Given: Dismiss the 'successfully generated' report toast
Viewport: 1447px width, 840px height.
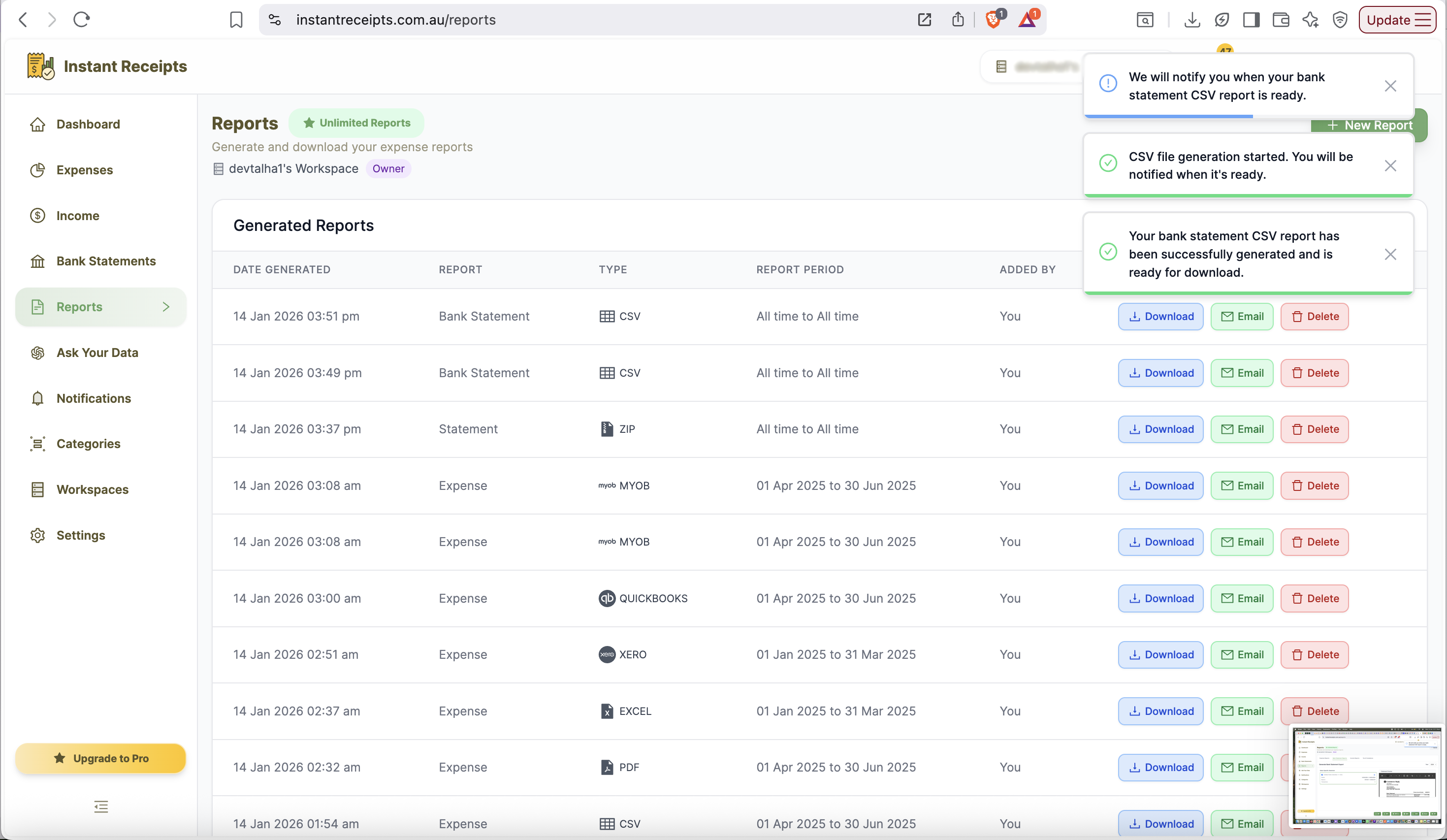Looking at the screenshot, I should point(1390,255).
